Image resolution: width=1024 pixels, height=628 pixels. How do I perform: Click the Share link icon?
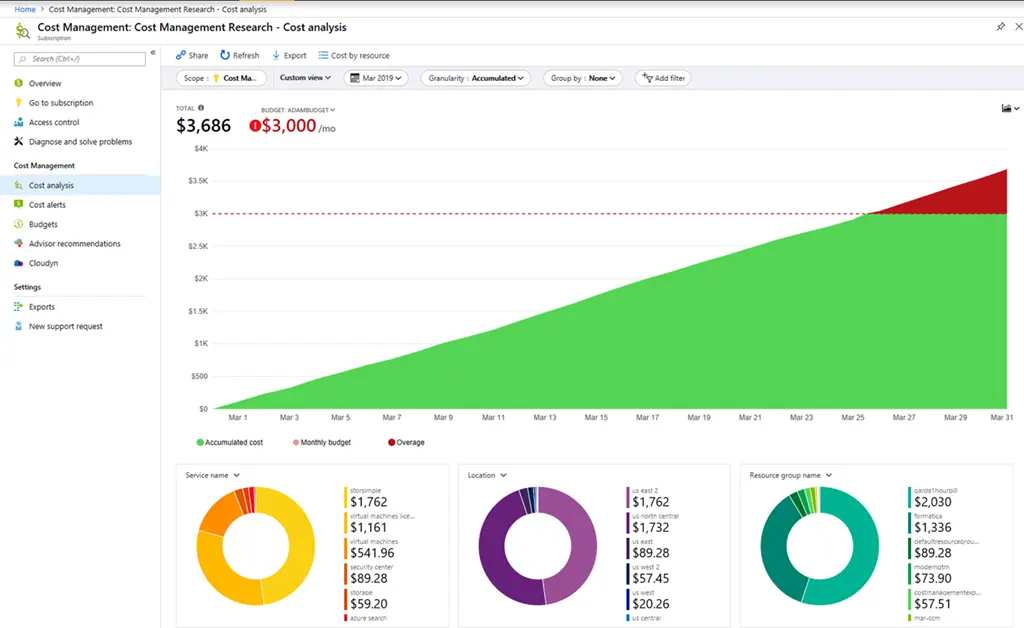pyautogui.click(x=181, y=55)
